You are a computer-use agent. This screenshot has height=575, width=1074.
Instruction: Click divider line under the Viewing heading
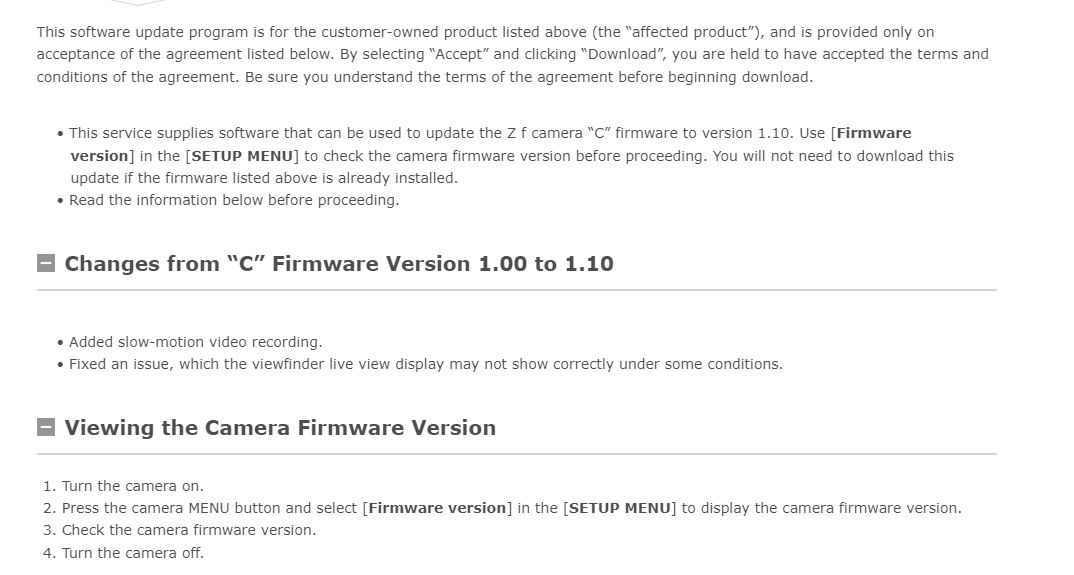[517, 454]
